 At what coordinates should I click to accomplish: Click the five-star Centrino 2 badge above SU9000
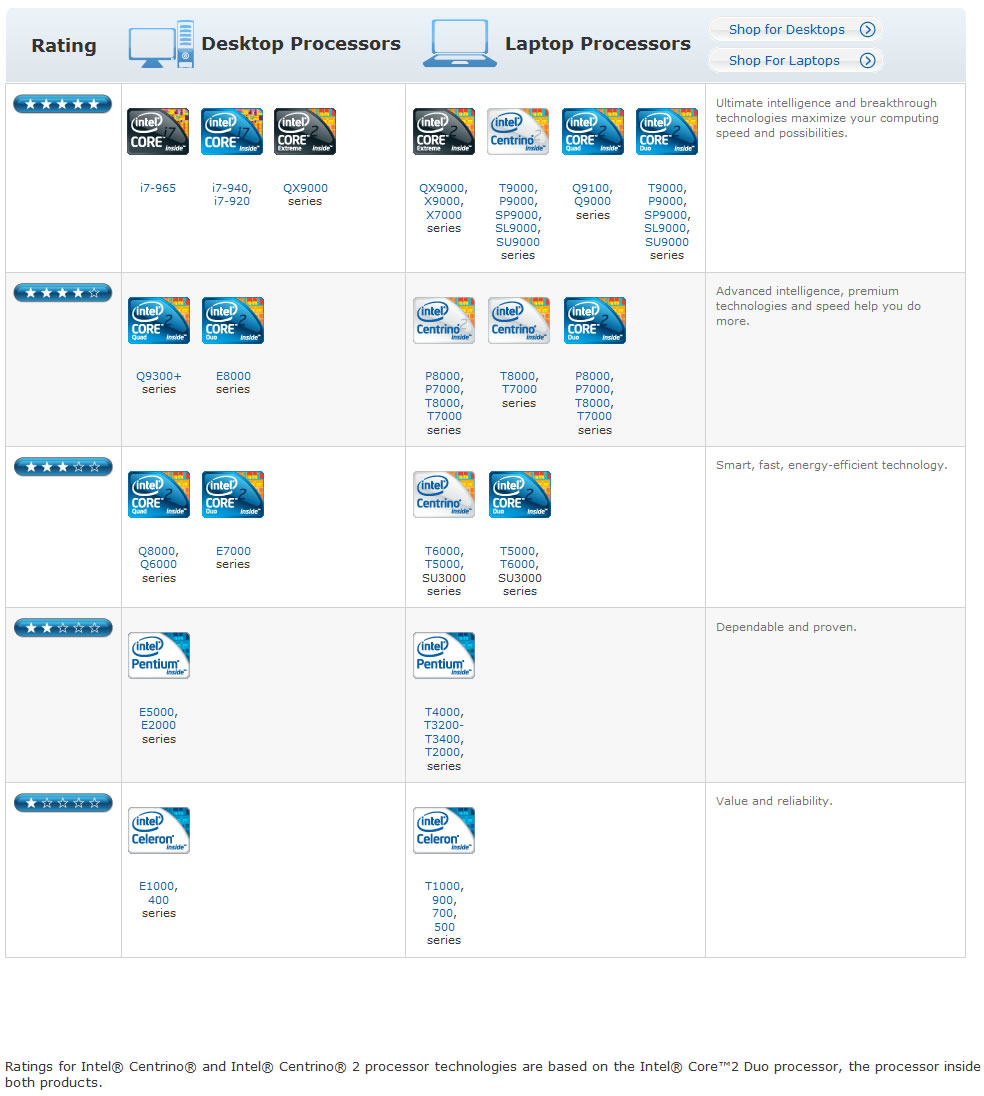point(518,131)
